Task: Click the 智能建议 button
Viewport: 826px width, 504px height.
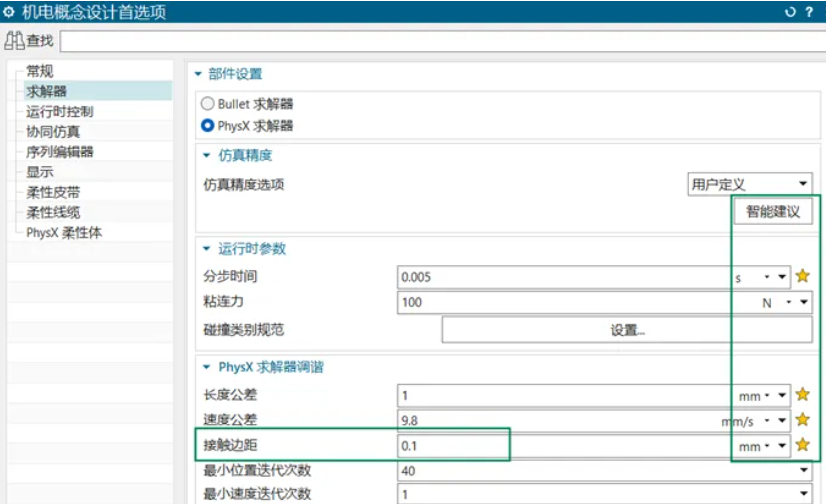Action: click(773, 212)
